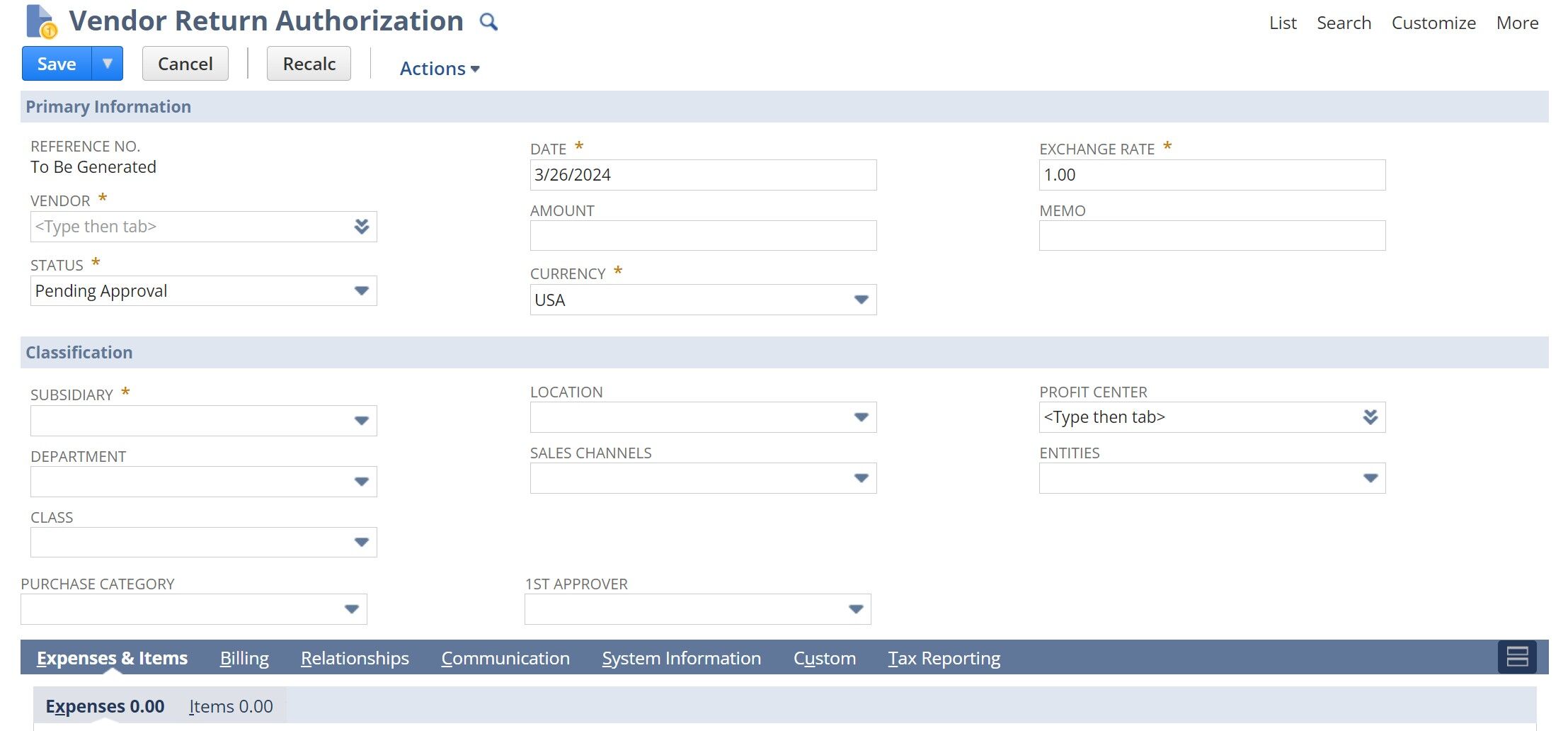Open the More menu

[x=1516, y=22]
